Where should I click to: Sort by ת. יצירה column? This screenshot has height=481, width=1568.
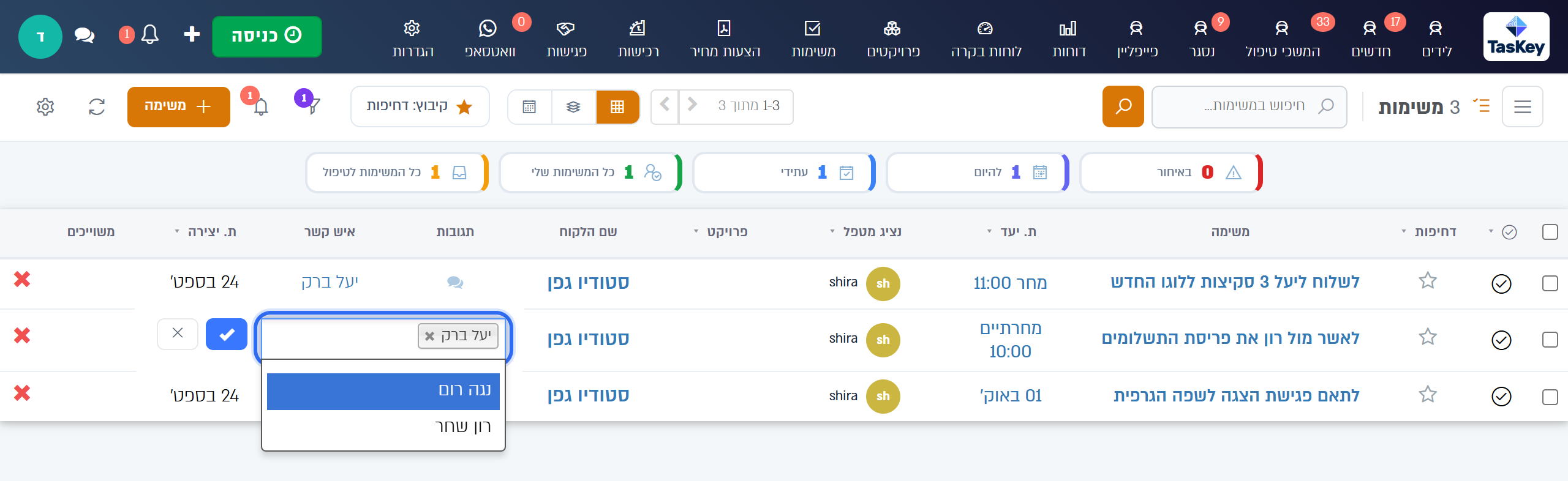(x=206, y=232)
